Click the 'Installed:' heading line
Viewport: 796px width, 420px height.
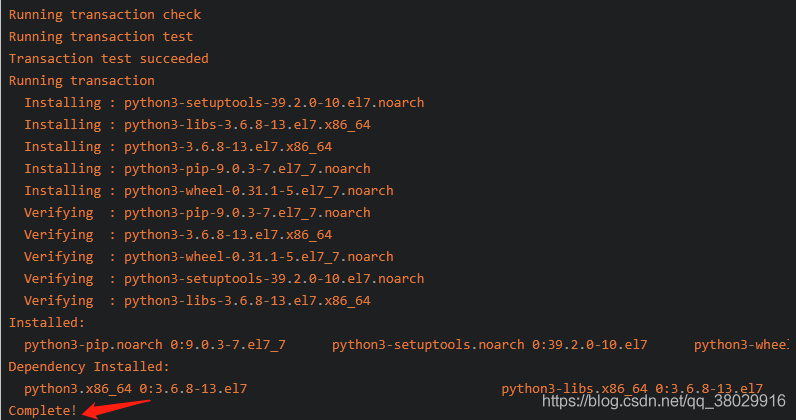click(47, 322)
